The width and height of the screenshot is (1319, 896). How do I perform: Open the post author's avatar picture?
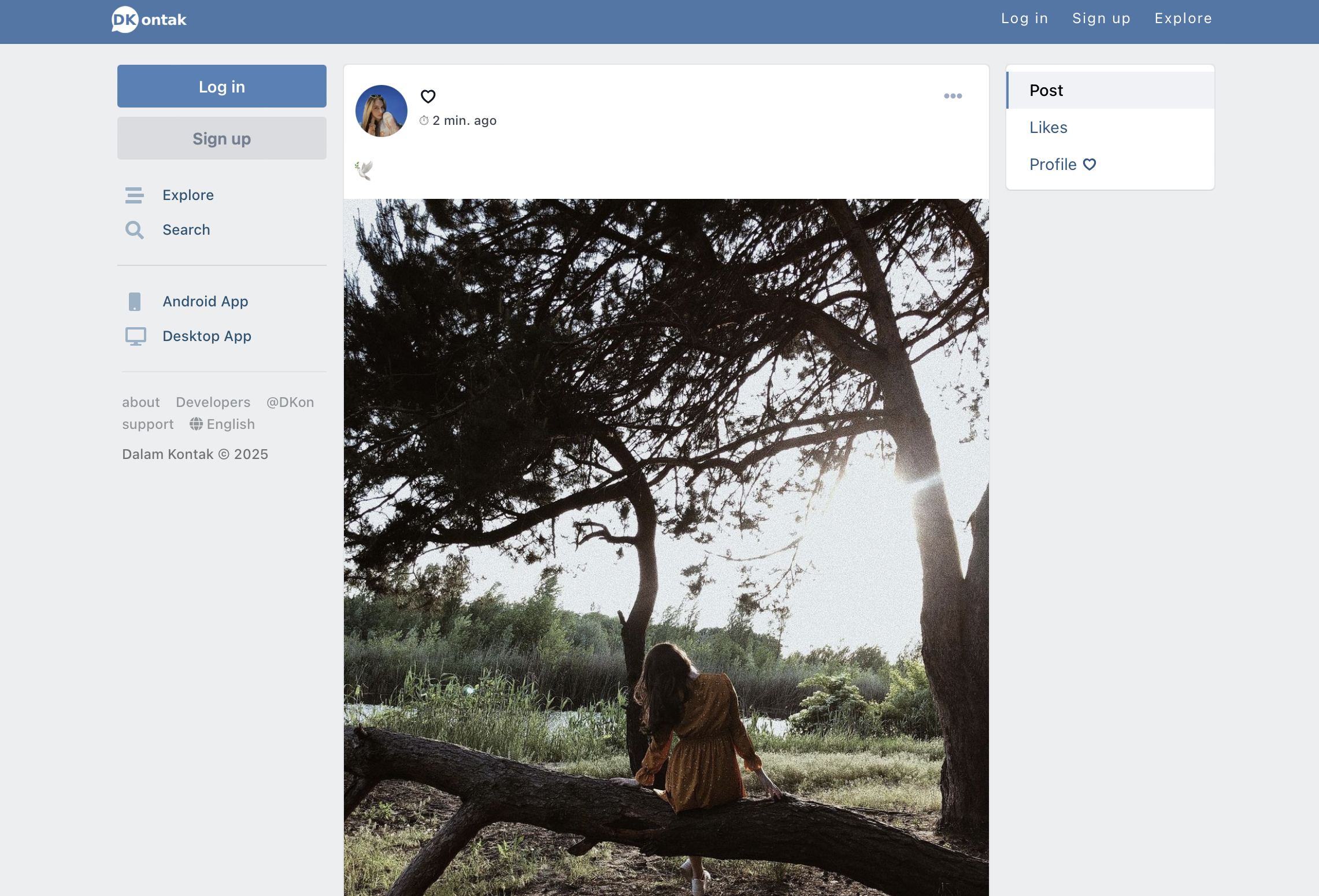[381, 111]
